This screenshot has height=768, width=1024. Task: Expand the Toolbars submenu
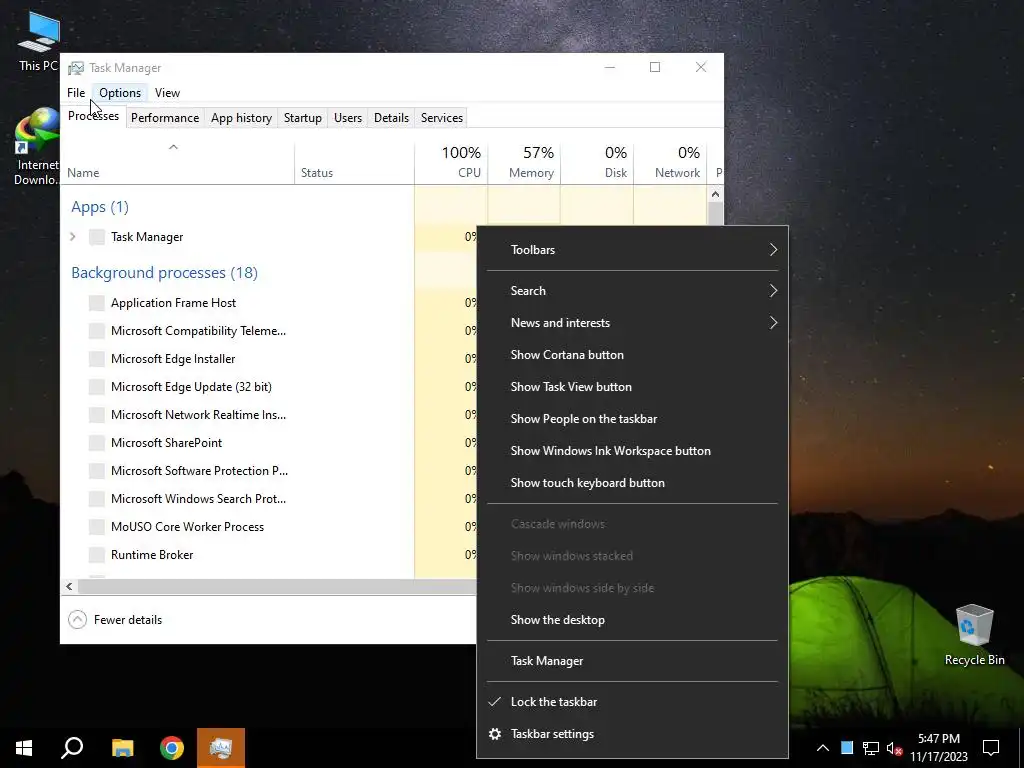tap(632, 249)
